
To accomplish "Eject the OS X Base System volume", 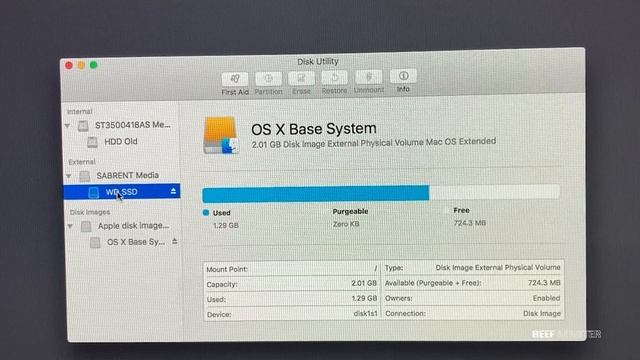I will click(x=174, y=241).
